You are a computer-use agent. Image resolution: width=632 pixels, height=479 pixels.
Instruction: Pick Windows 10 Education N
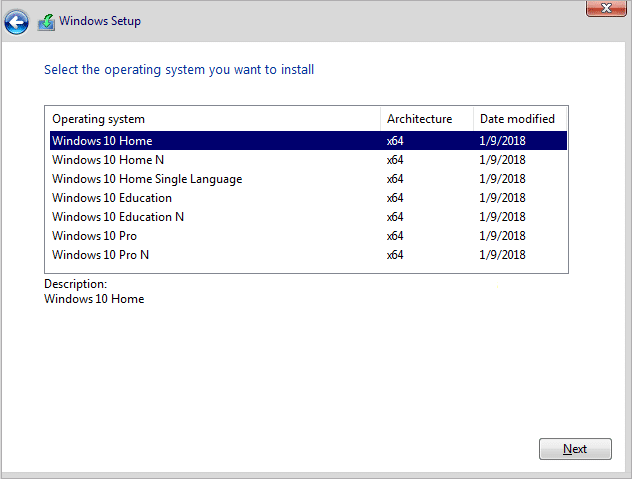point(118,217)
